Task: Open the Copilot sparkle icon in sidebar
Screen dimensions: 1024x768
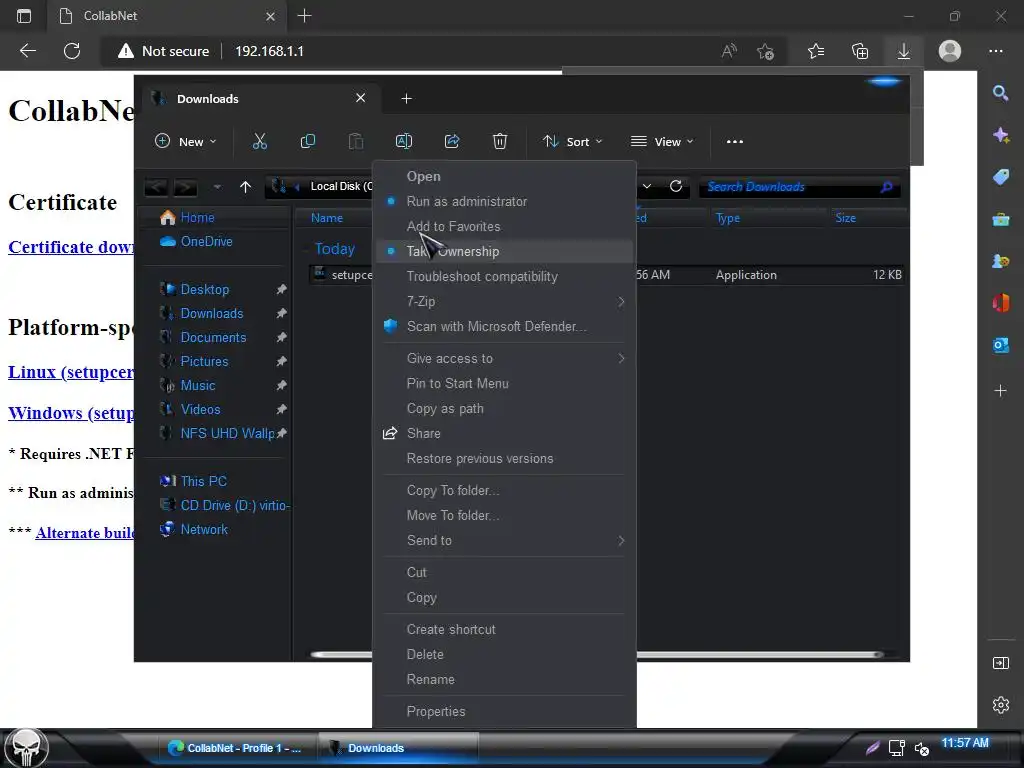Action: pos(1000,135)
